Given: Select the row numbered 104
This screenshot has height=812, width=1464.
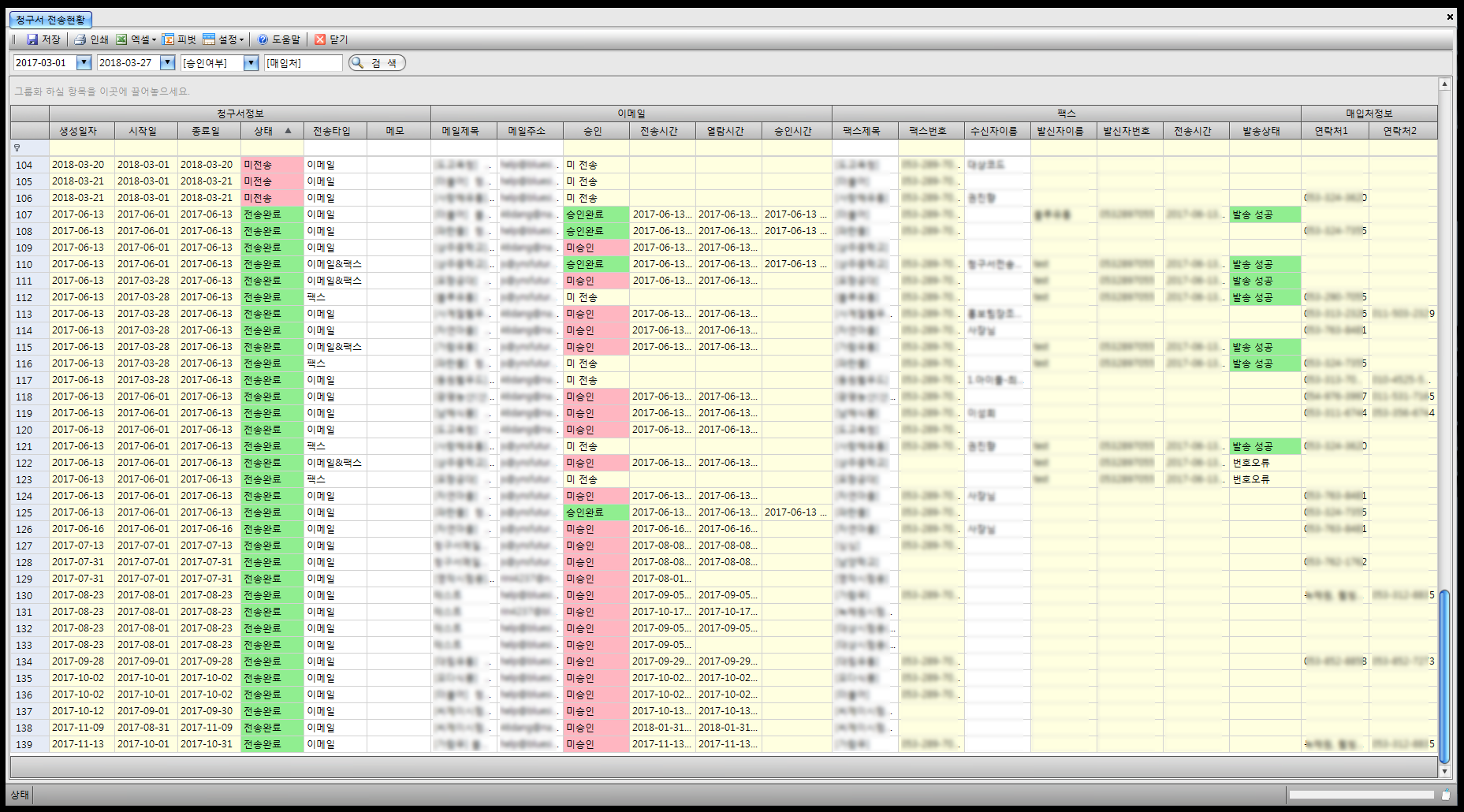Looking at the screenshot, I should pyautogui.click(x=24, y=165).
